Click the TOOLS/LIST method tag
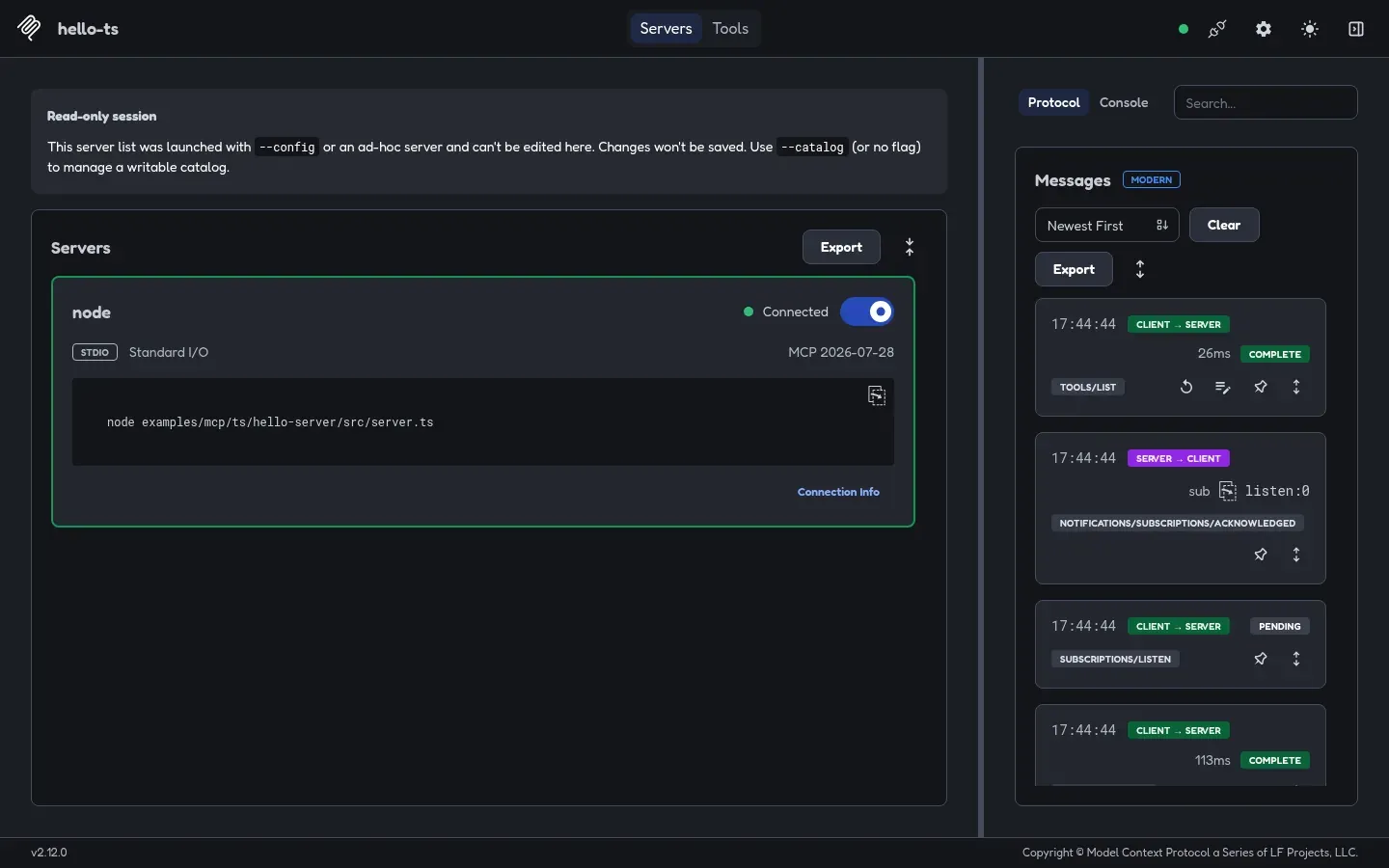Screen dimensions: 1389x868 pyautogui.click(x=1087, y=387)
